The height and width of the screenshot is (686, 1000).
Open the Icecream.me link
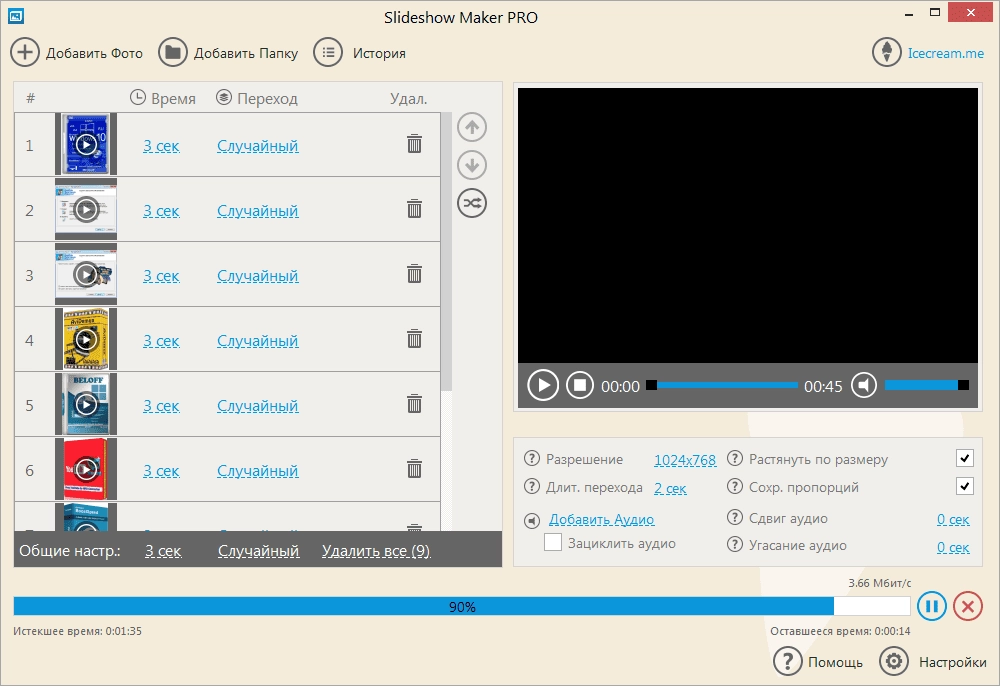[945, 53]
